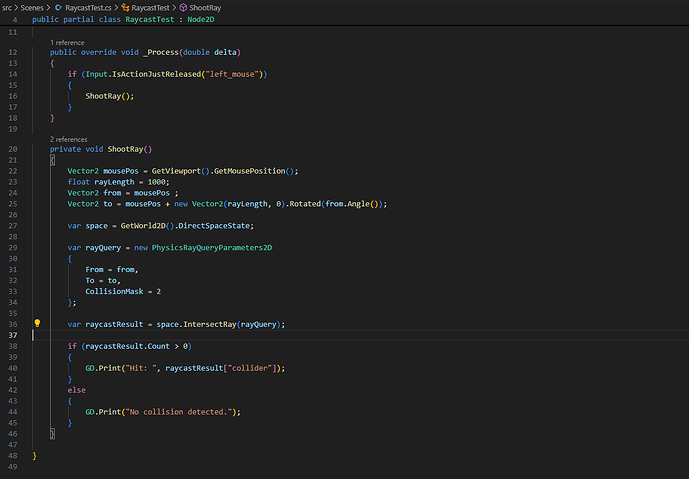This screenshot has width=689, height=479.
Task: Click the 'IsActionJustReleased' call on line 14
Action: (x=156, y=74)
